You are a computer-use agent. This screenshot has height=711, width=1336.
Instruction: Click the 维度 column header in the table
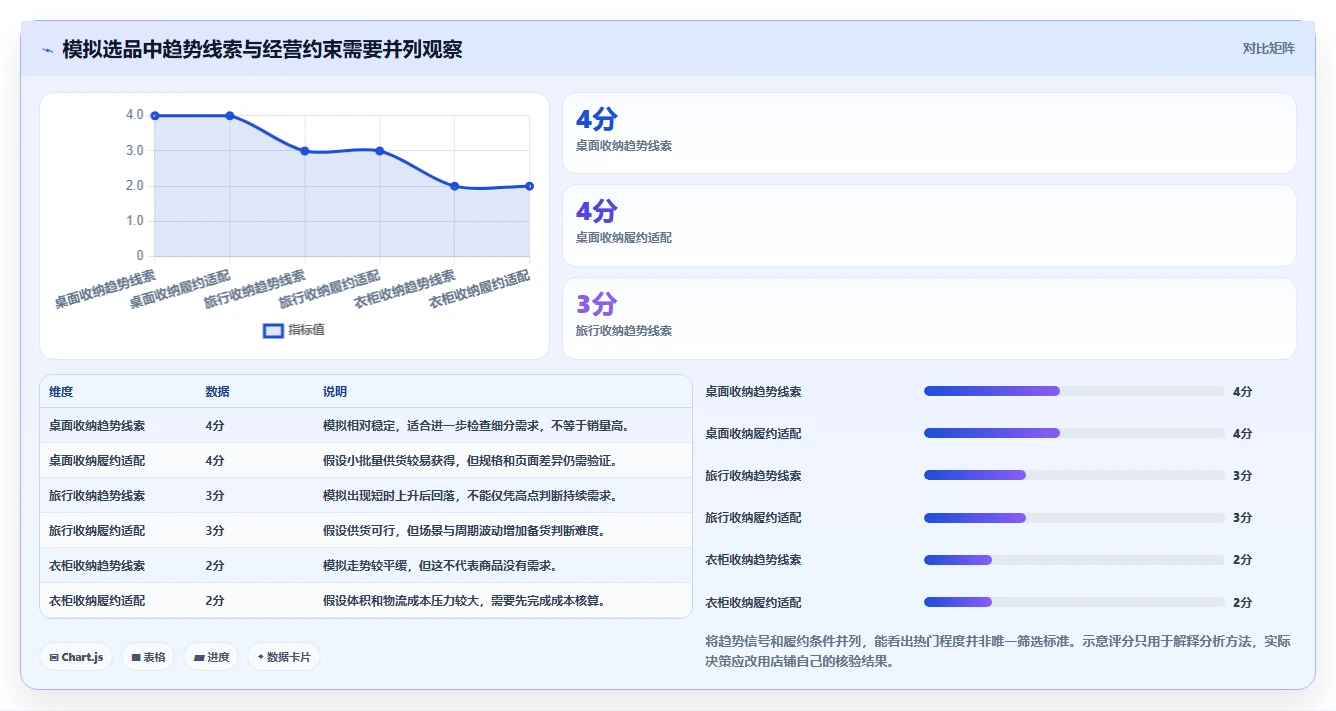pyautogui.click(x=61, y=392)
